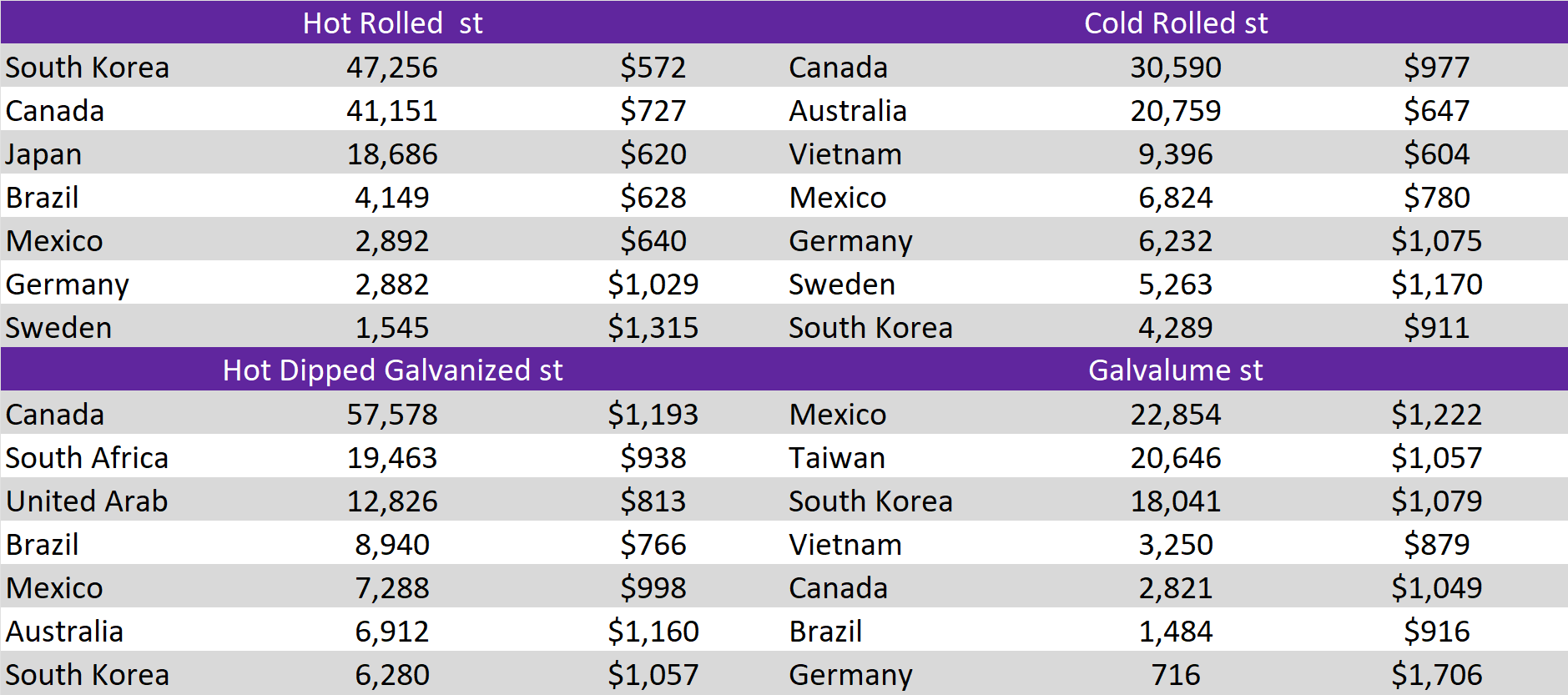Select the Galvalume st header

pos(1175,370)
